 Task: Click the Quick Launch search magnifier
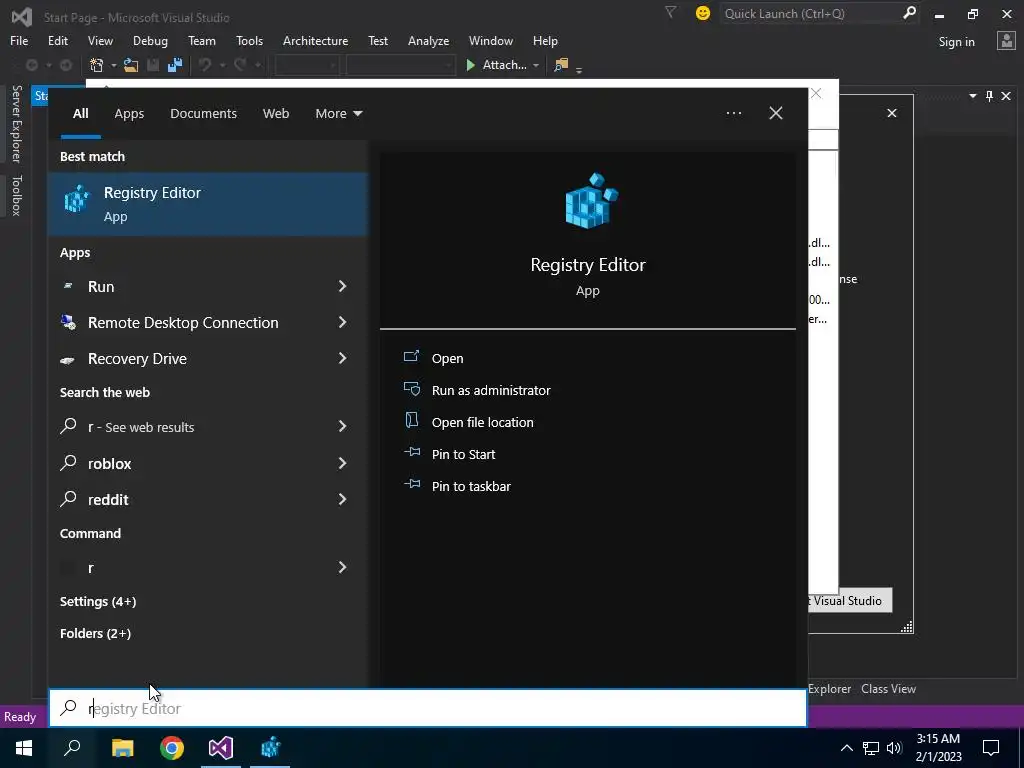[x=909, y=12]
